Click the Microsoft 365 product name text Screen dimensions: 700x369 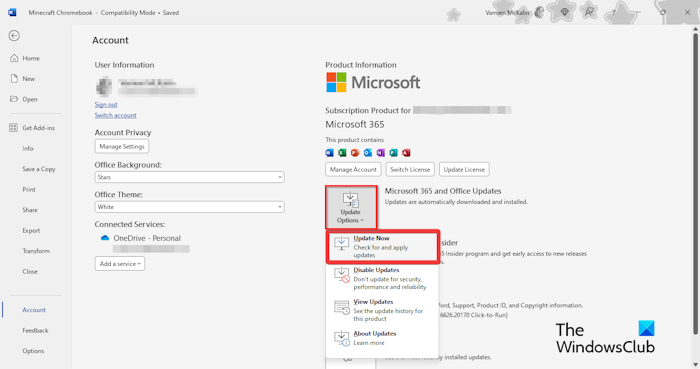pyautogui.click(x=354, y=124)
